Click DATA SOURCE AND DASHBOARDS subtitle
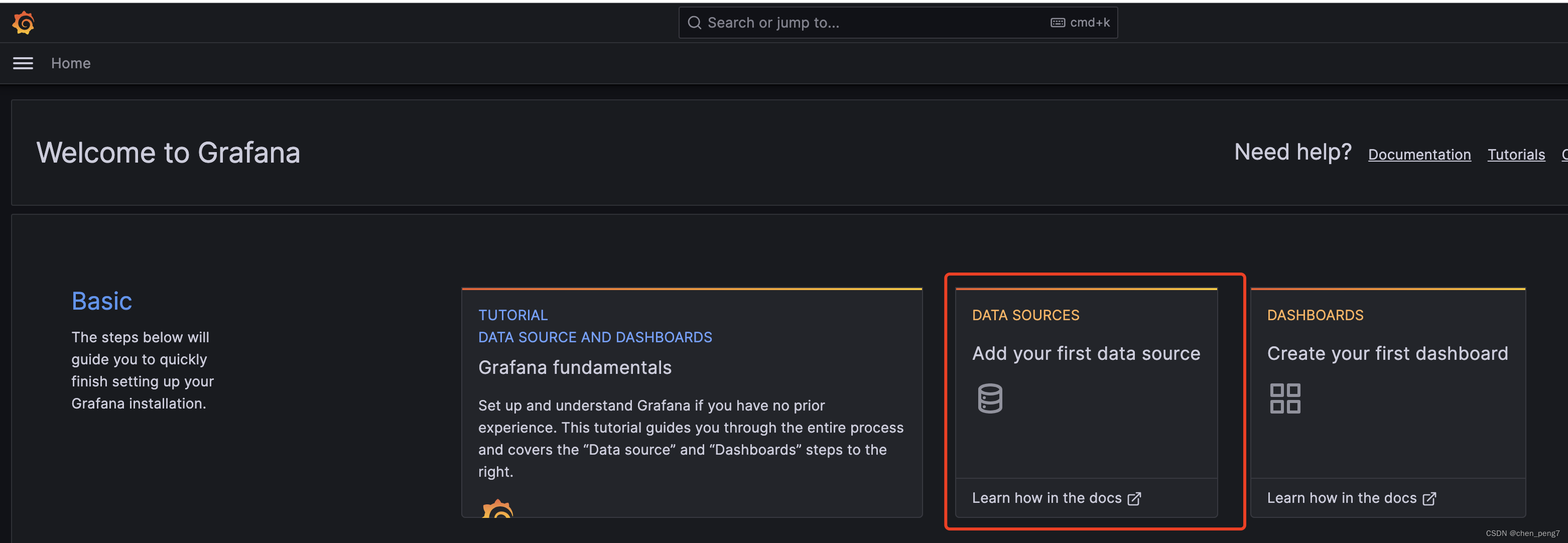Viewport: 1568px width, 543px height. click(x=595, y=337)
